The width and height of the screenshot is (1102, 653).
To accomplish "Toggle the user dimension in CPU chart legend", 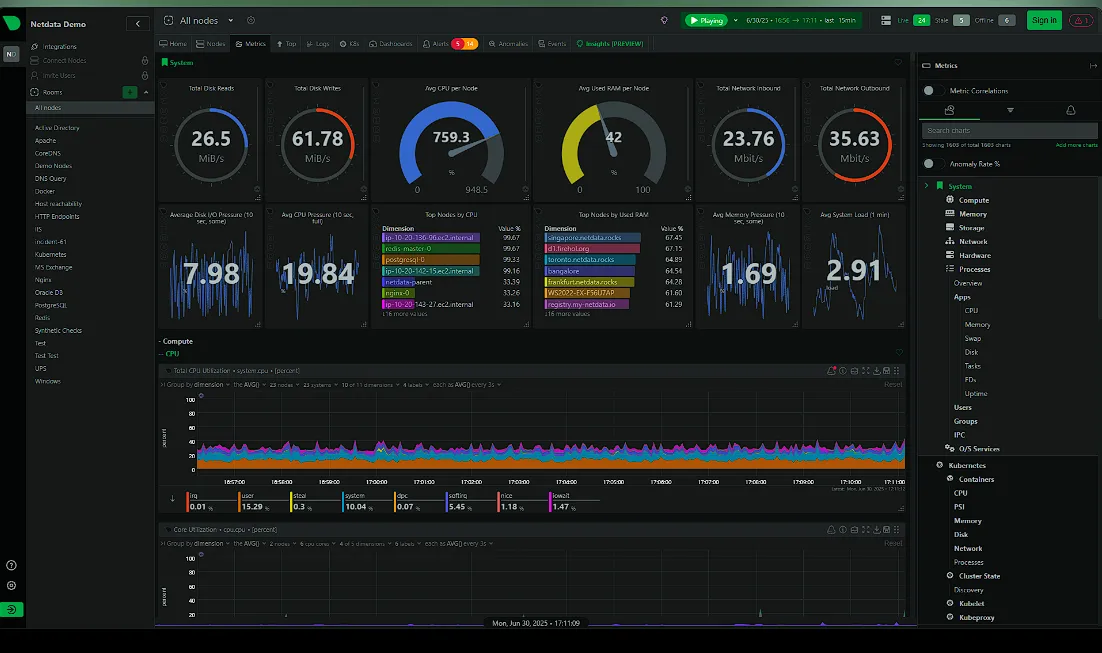I will click(261, 501).
